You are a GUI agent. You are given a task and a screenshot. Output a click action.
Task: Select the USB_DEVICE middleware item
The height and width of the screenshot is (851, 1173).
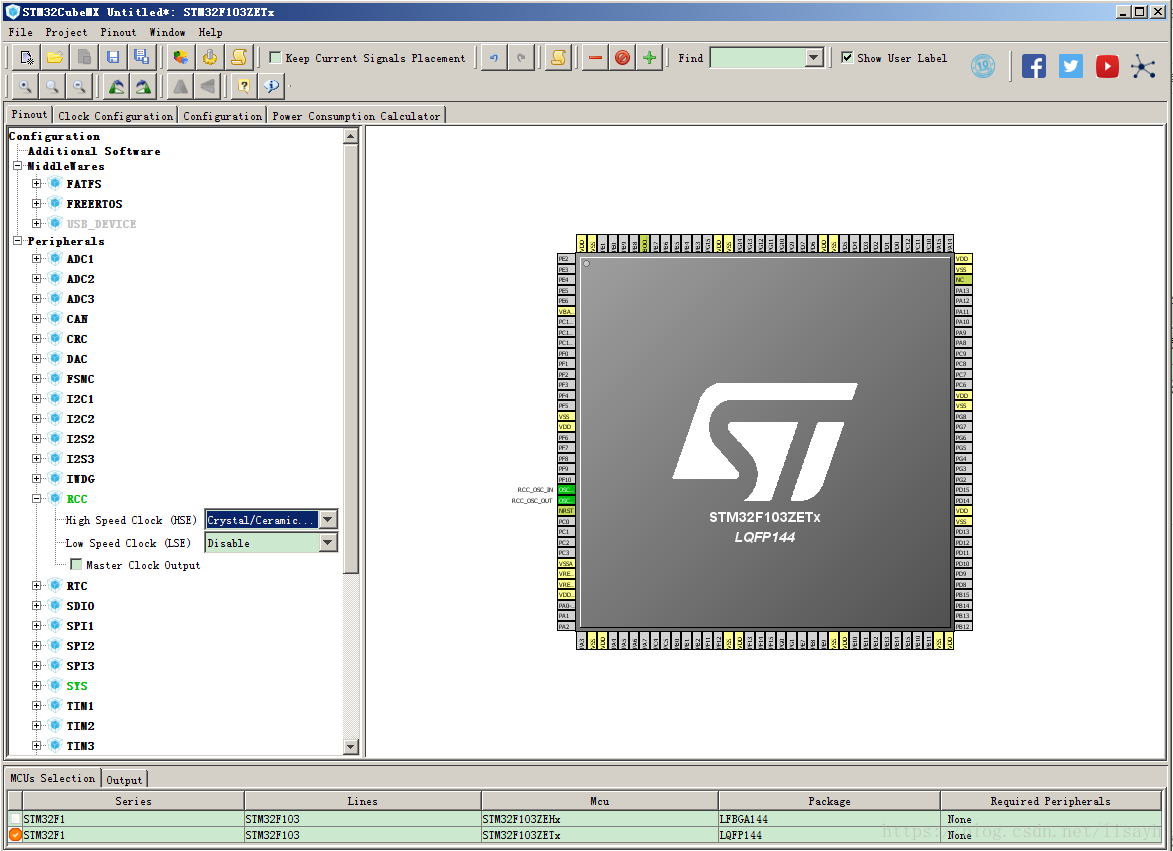click(101, 224)
